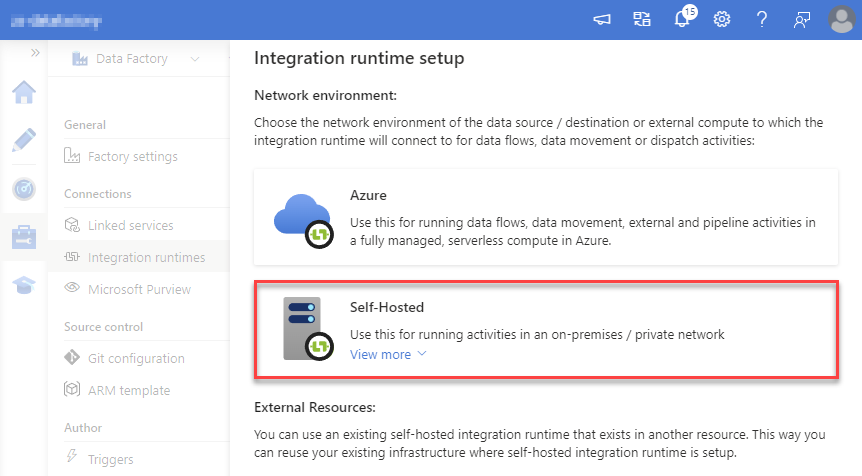Click the help question mark icon
The width and height of the screenshot is (862, 476).
761,19
